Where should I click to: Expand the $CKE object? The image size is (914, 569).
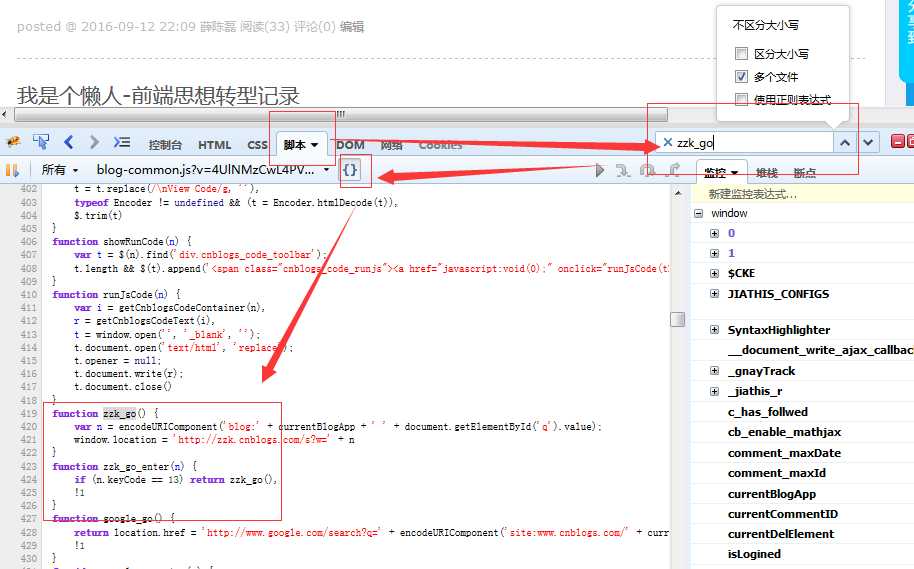pos(714,273)
